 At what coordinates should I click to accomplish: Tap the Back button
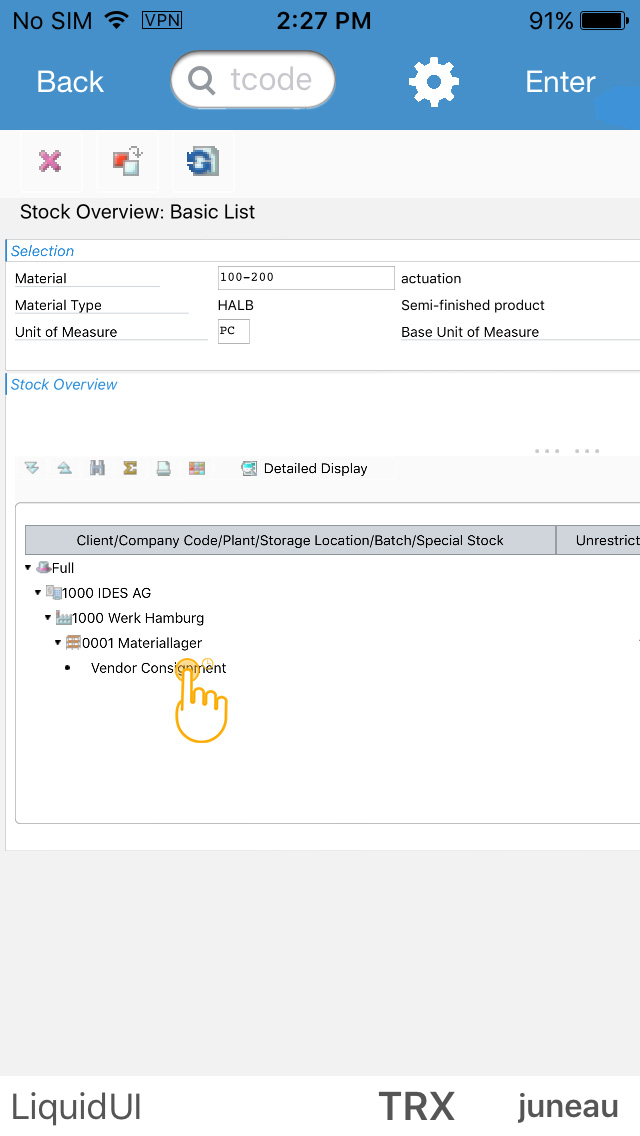[x=70, y=82]
